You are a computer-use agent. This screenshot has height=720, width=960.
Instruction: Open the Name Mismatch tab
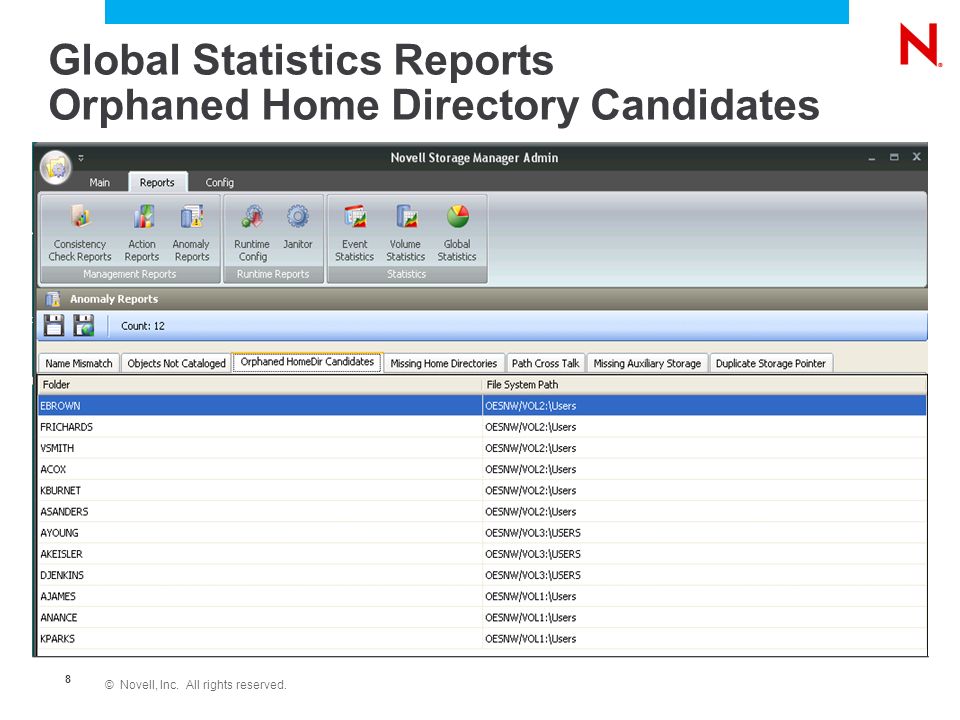[79, 363]
